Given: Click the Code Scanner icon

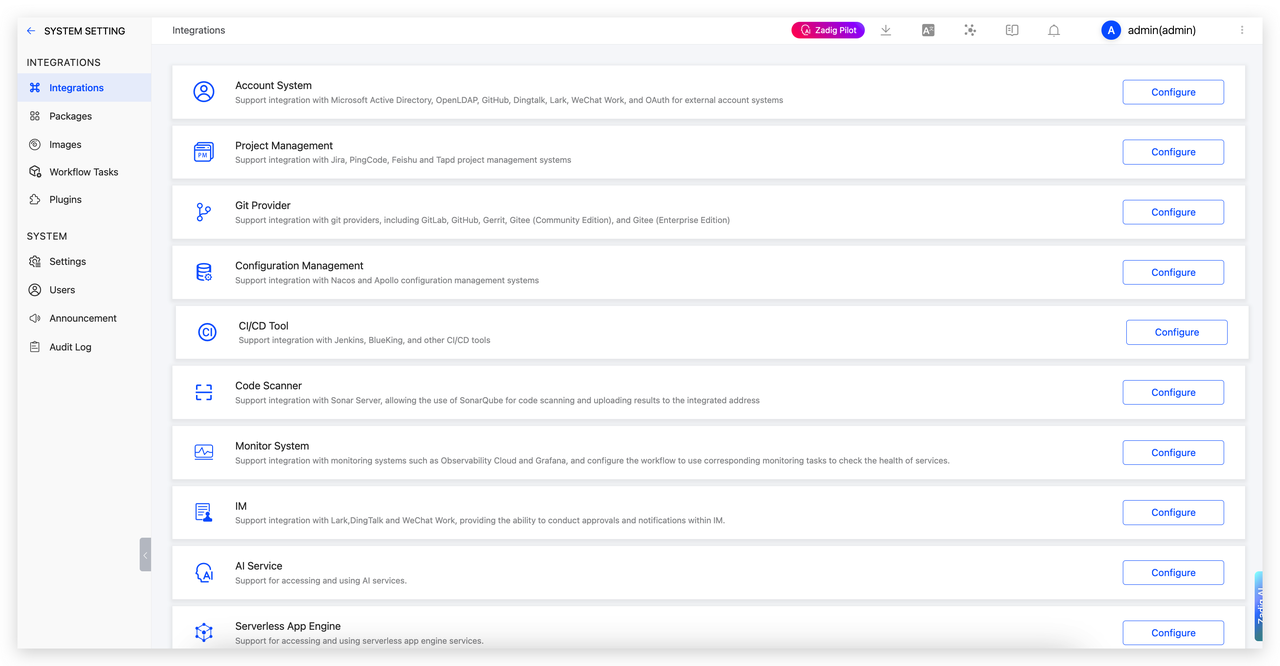Looking at the screenshot, I should 204,392.
